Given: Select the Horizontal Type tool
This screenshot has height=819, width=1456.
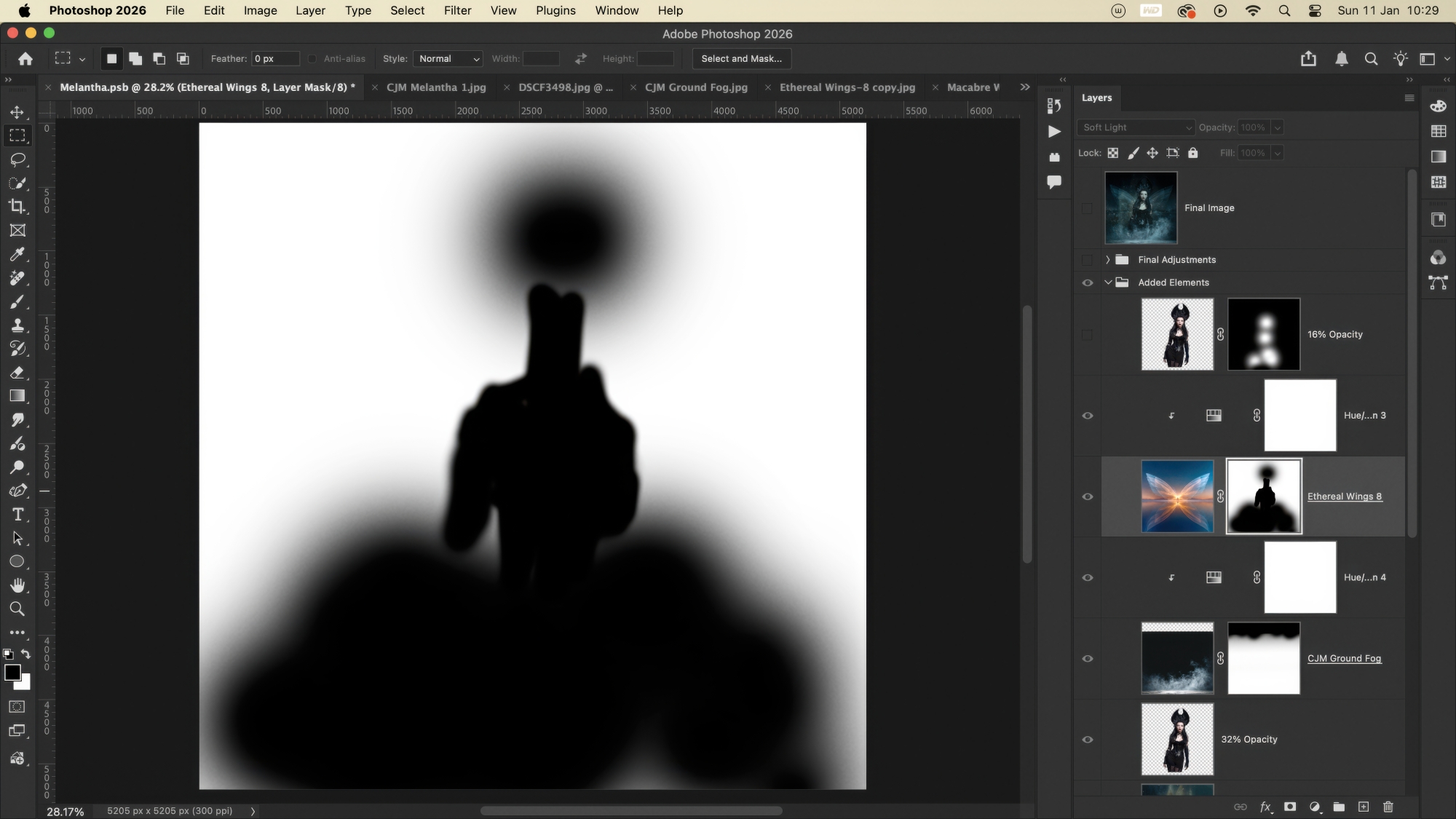Looking at the screenshot, I should 17,515.
